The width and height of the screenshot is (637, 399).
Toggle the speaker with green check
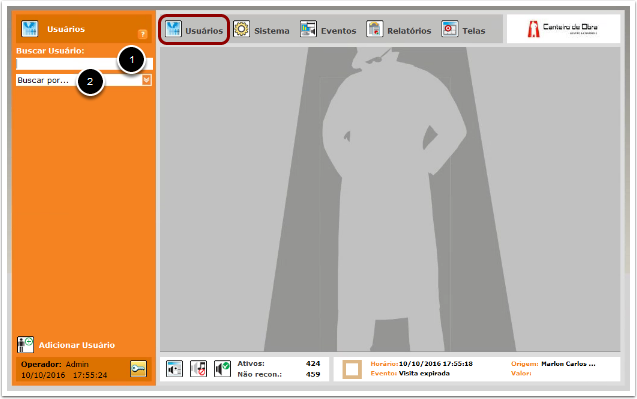tap(222, 369)
